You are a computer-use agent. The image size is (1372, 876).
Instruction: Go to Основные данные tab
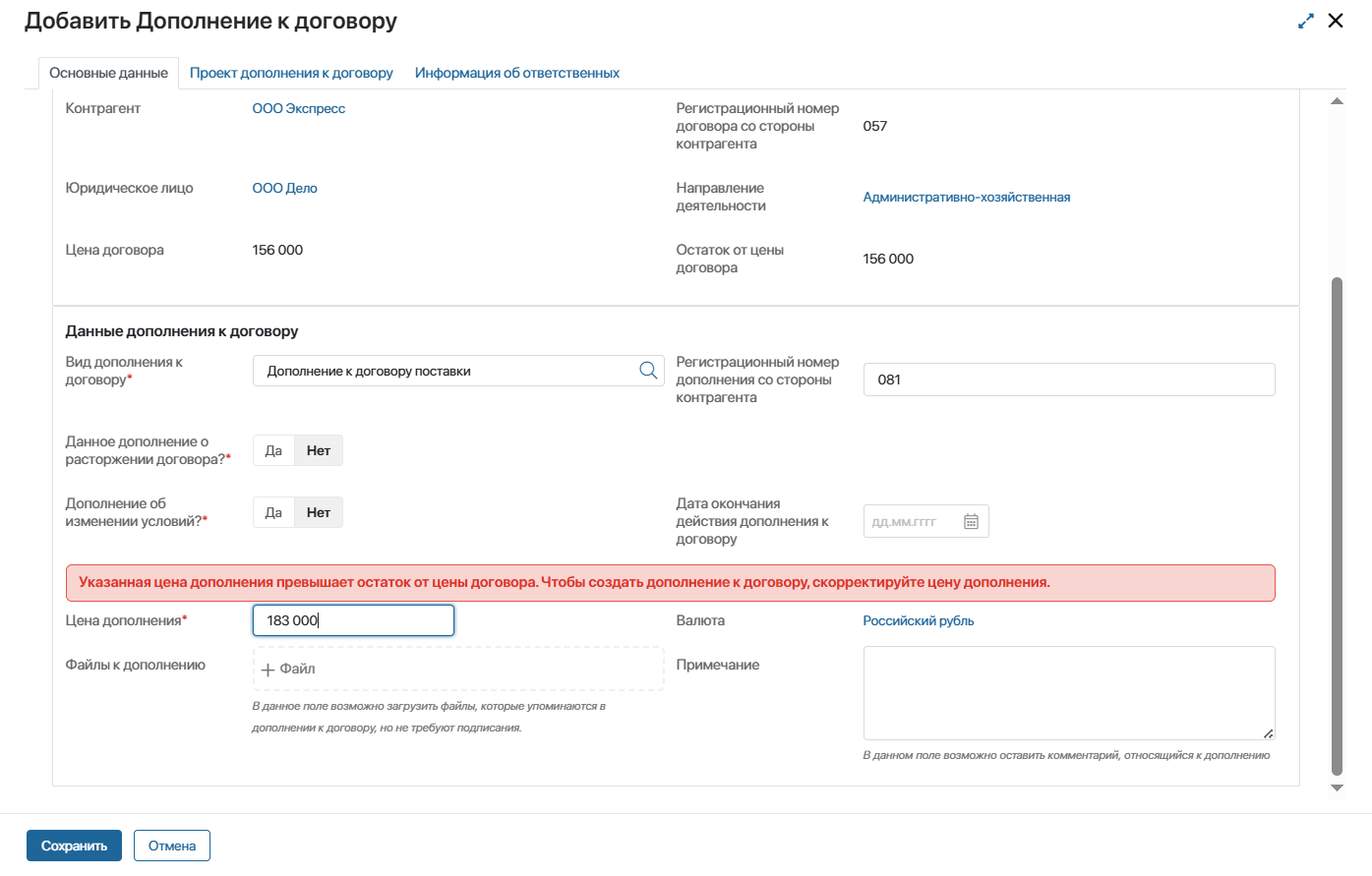pos(108,73)
